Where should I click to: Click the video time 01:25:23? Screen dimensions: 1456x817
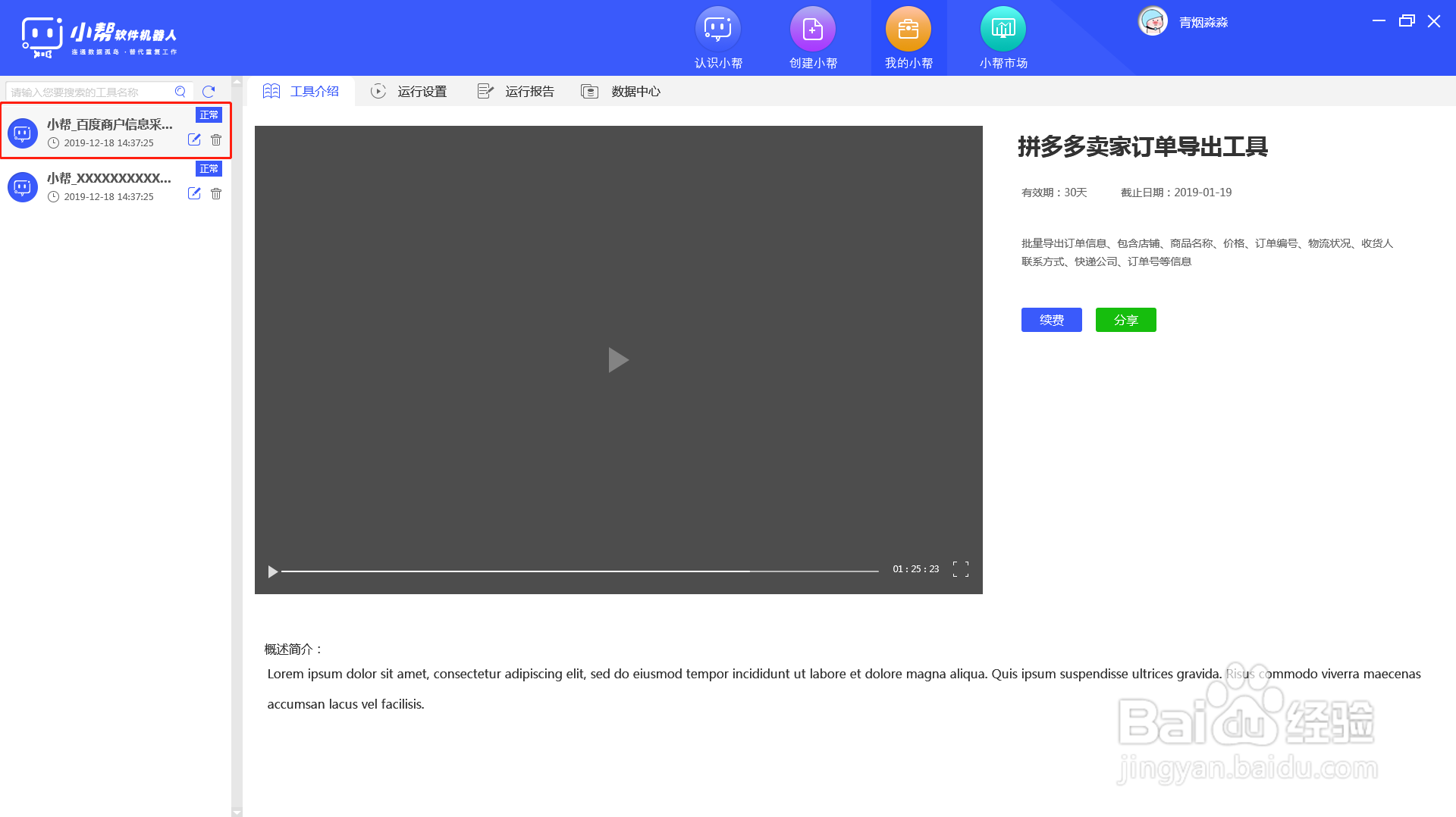916,569
